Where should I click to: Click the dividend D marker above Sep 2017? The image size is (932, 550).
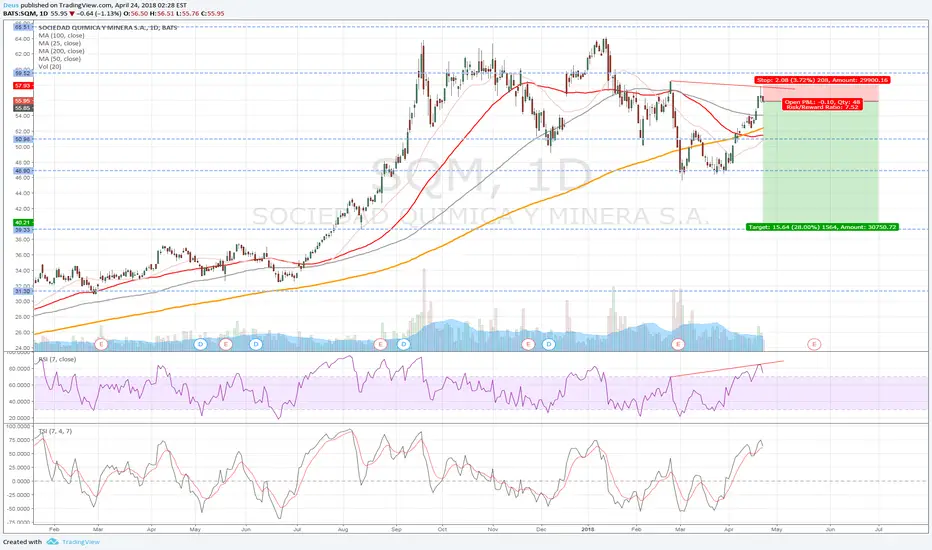coord(404,344)
